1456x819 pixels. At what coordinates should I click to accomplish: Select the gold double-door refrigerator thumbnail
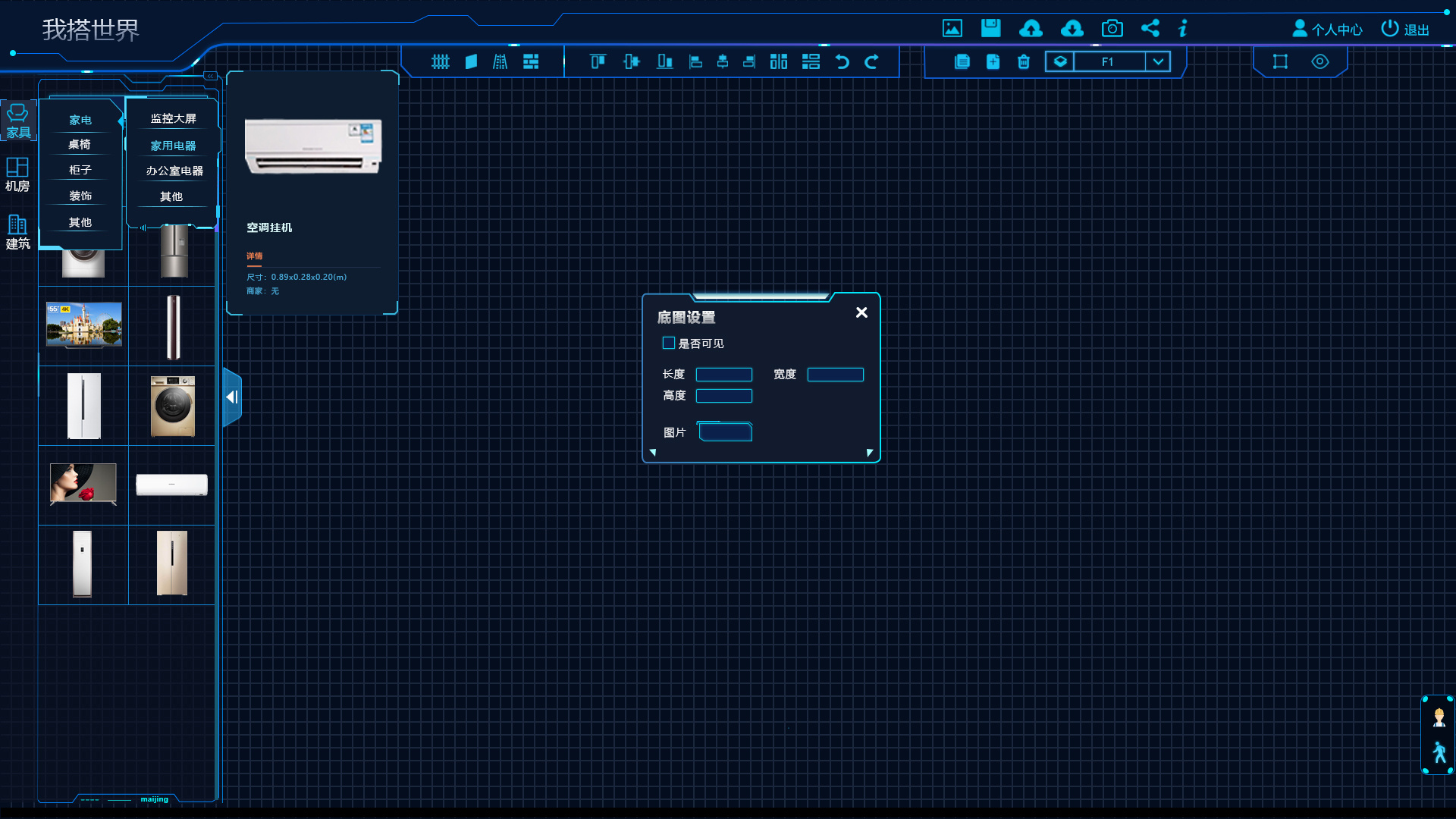pyautogui.click(x=172, y=563)
